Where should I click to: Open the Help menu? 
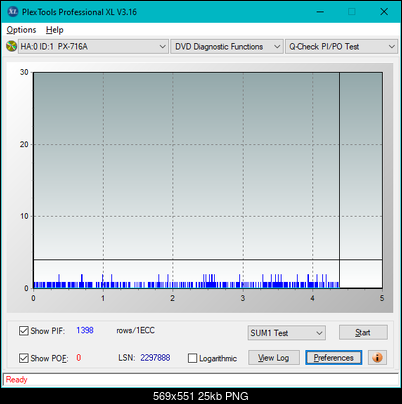[x=55, y=30]
